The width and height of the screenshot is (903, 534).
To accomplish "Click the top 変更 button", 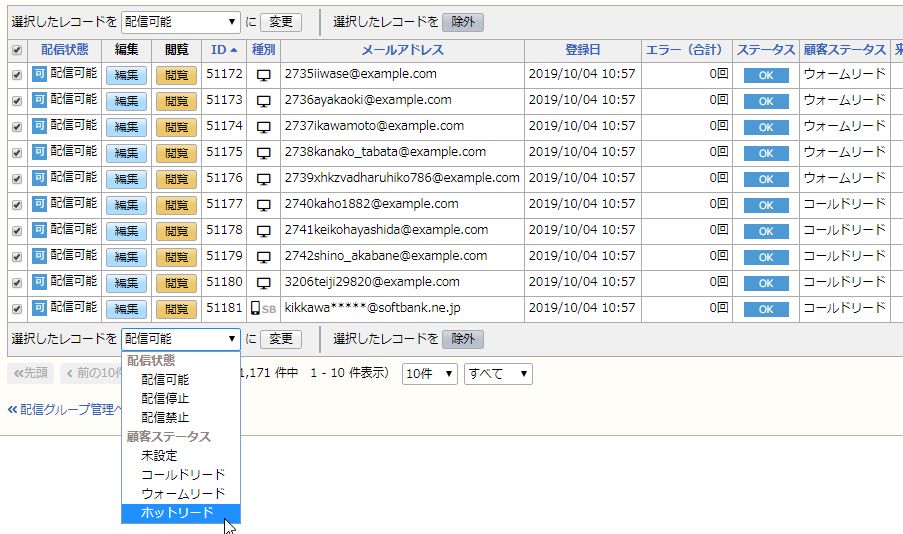I will coord(281,22).
